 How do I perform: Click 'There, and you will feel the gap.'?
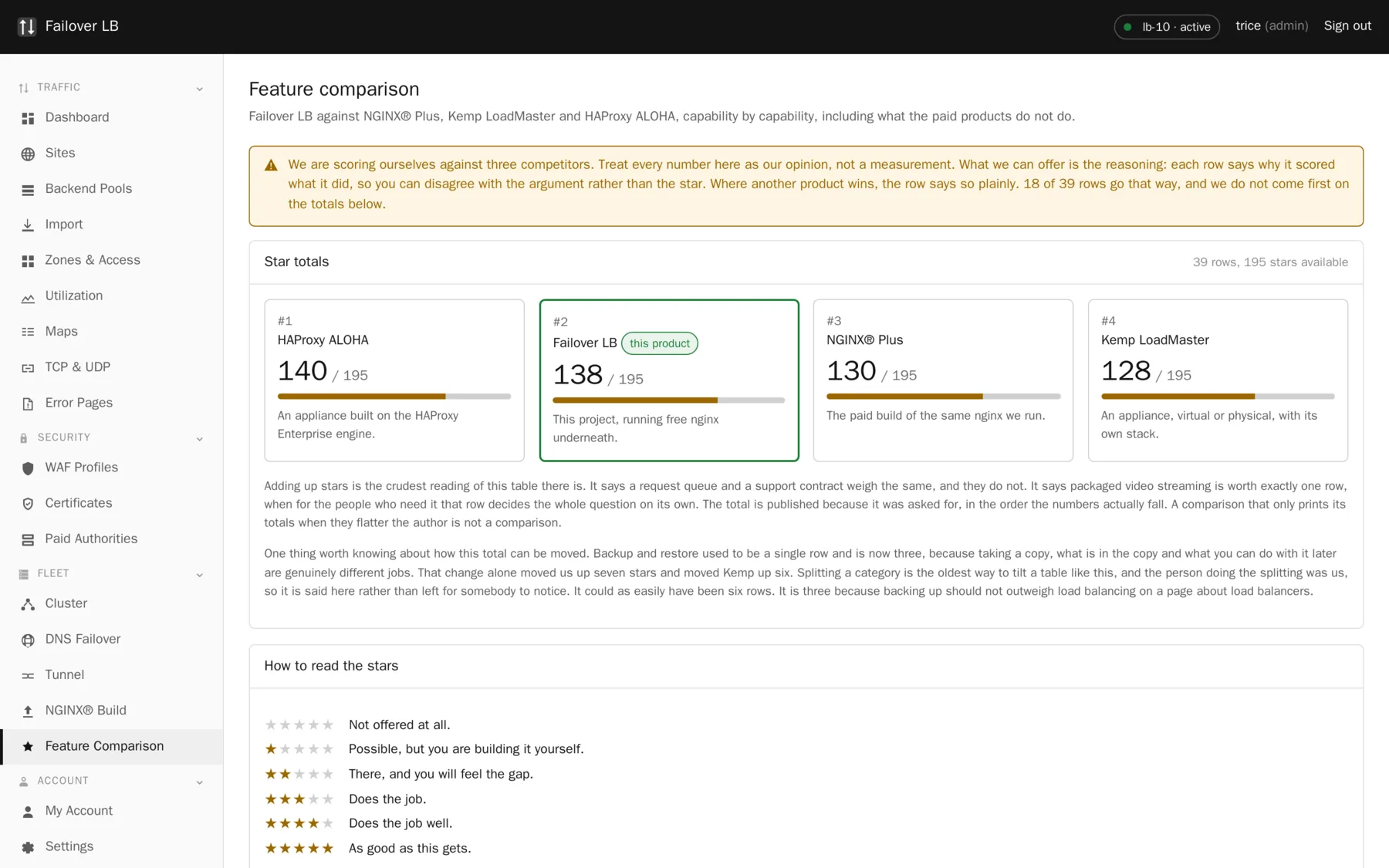pyautogui.click(x=441, y=774)
